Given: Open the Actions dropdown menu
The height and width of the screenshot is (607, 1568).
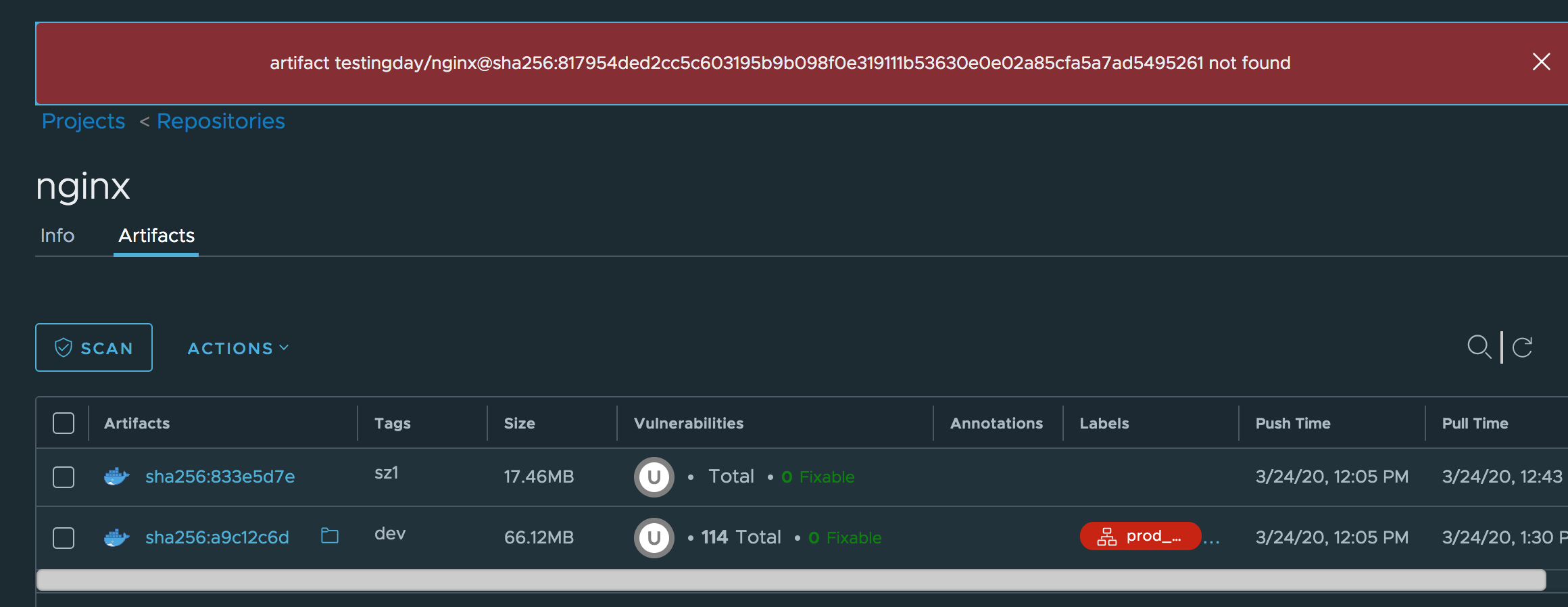Looking at the screenshot, I should coord(238,348).
